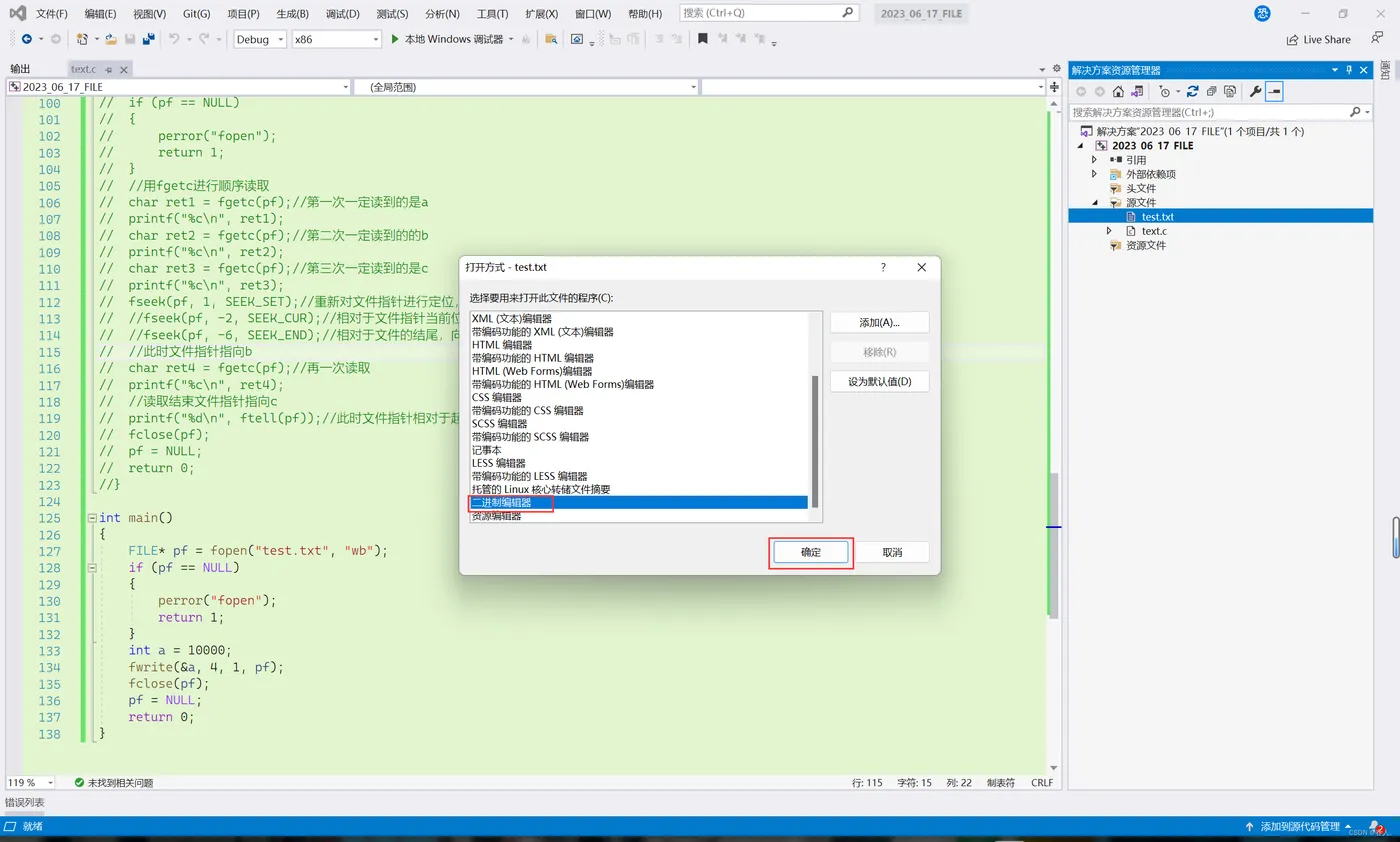1400x842 pixels.
Task: Select the 头文件 folder in Solution Explorer
Action: (x=1140, y=188)
